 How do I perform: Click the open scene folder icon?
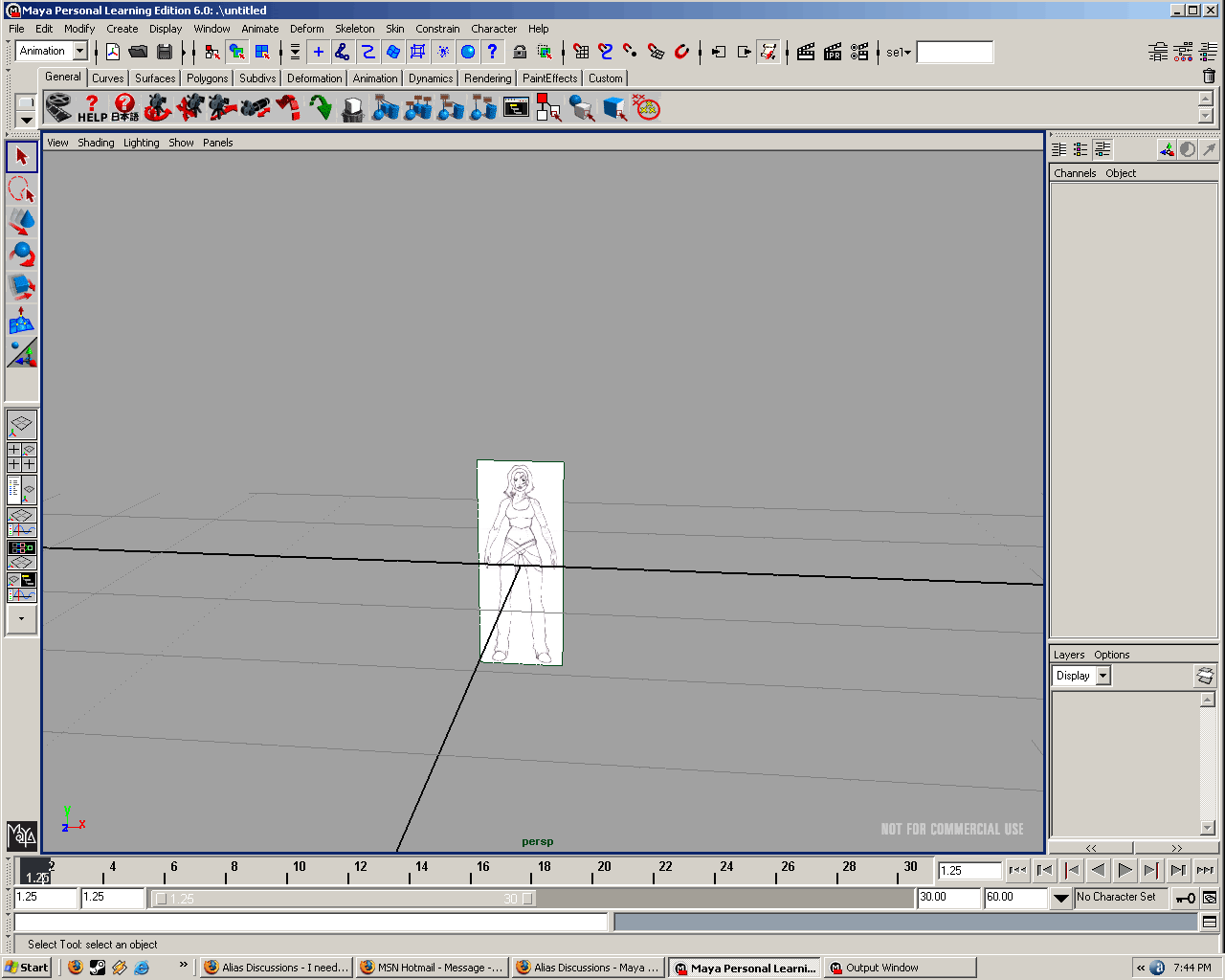[x=138, y=52]
